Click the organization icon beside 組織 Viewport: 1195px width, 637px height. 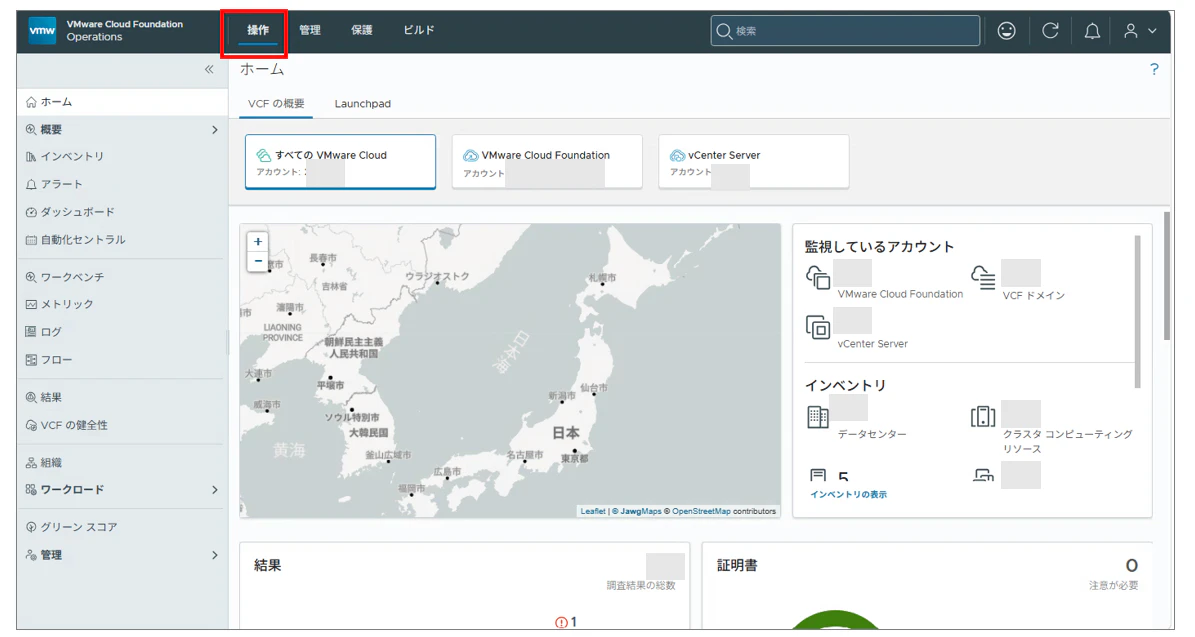pyautogui.click(x=31, y=463)
